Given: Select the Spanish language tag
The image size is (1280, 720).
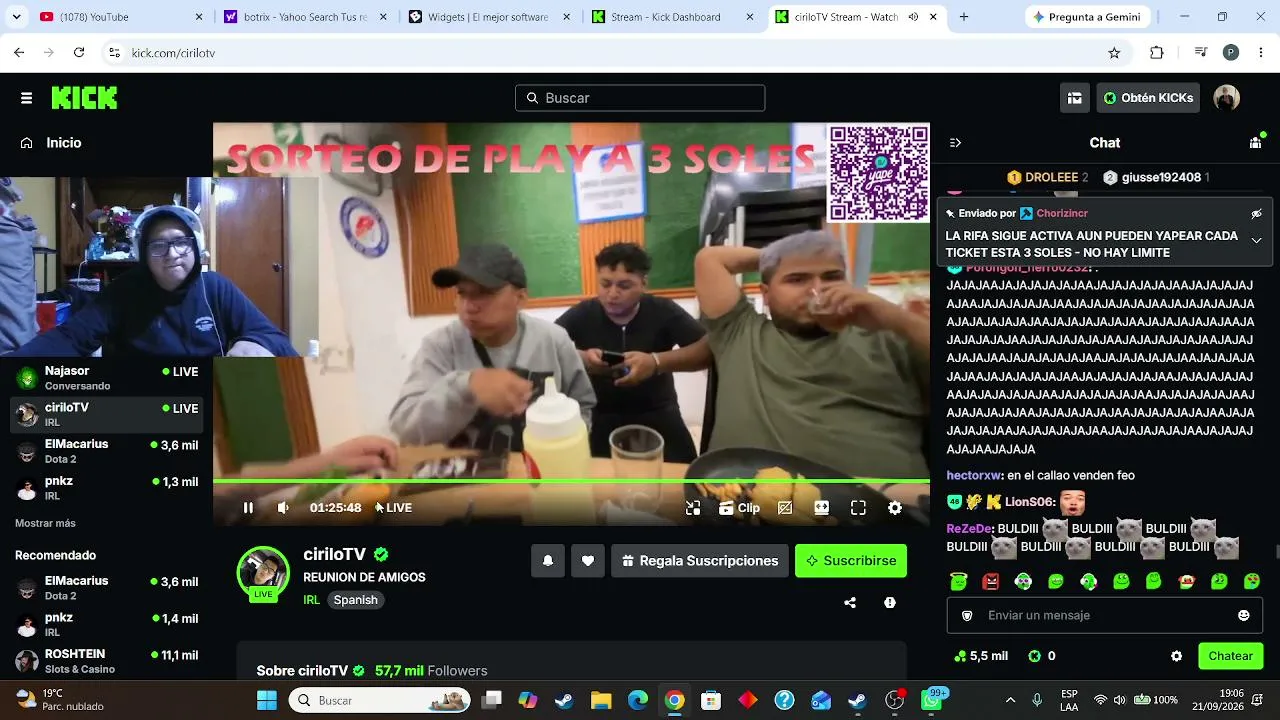Looking at the screenshot, I should [356, 600].
